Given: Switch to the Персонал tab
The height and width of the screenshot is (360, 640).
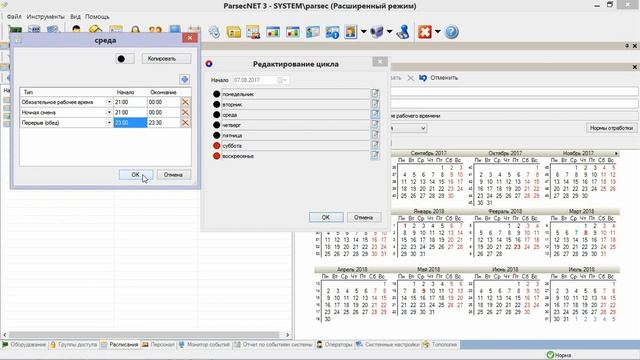Looking at the screenshot, I should [x=158, y=344].
